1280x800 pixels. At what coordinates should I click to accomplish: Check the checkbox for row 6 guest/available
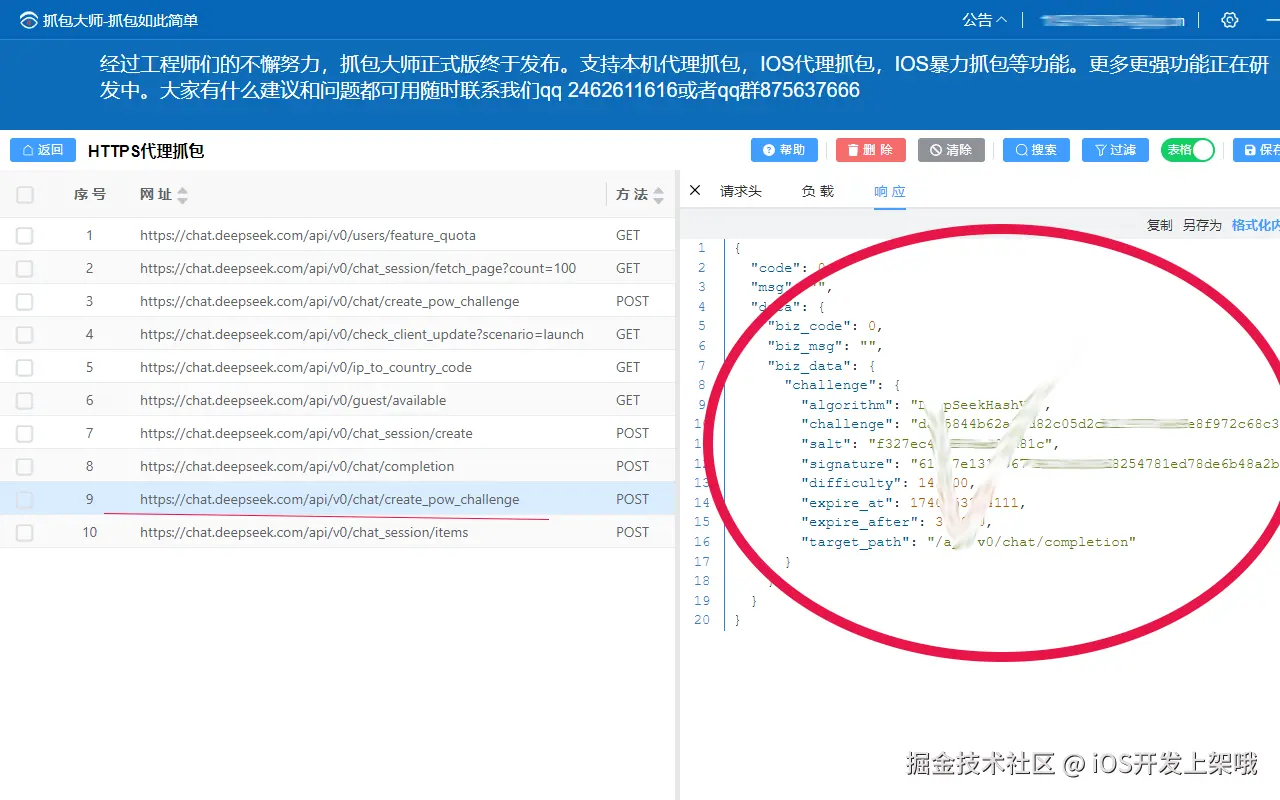tap(25, 401)
